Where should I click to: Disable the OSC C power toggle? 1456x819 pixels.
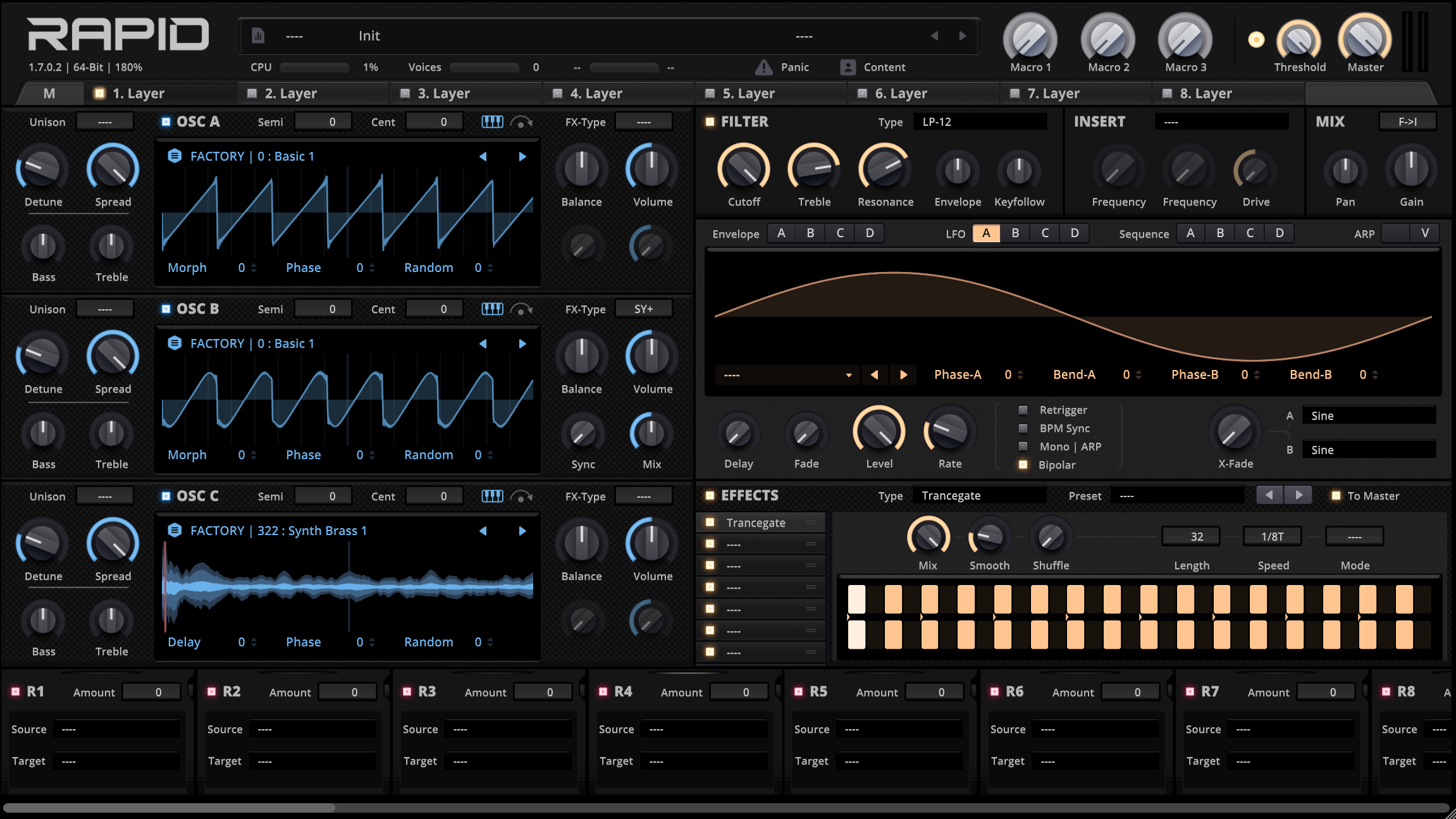pyautogui.click(x=166, y=496)
